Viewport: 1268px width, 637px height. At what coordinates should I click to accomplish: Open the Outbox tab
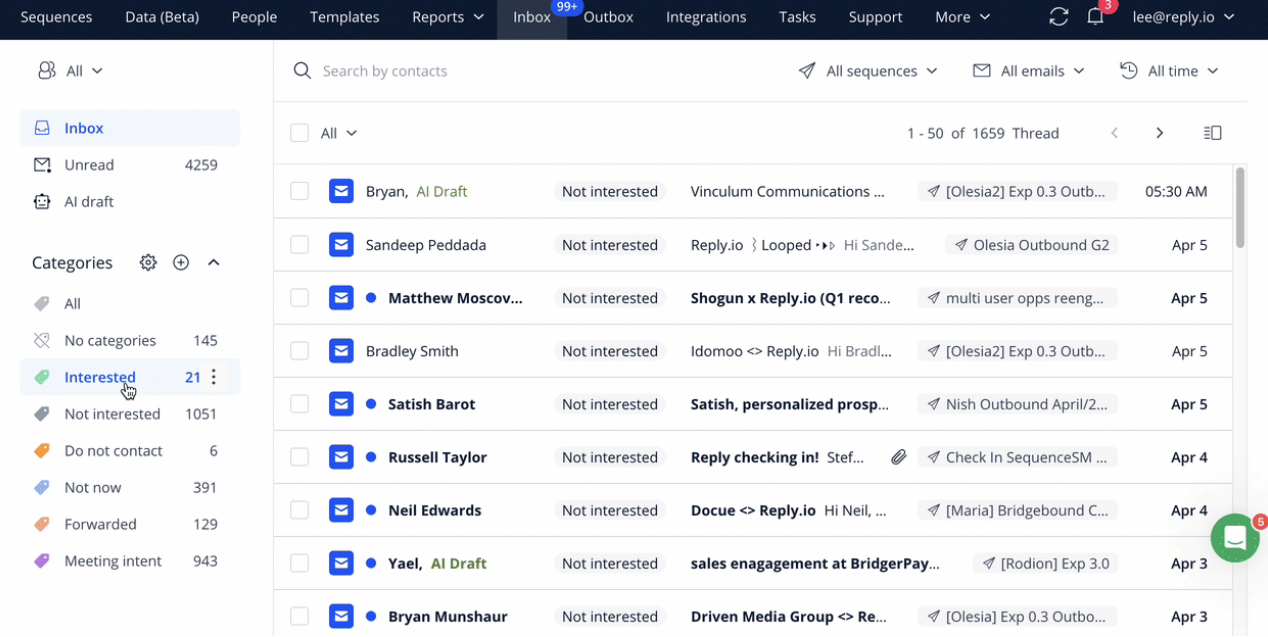608,17
